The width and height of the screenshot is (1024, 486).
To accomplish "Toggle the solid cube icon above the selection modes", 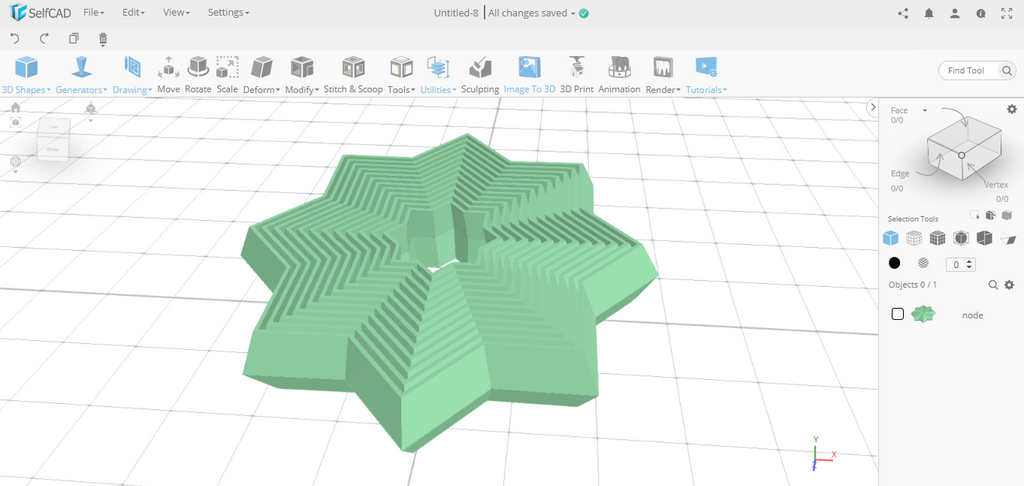I will tap(1006, 215).
